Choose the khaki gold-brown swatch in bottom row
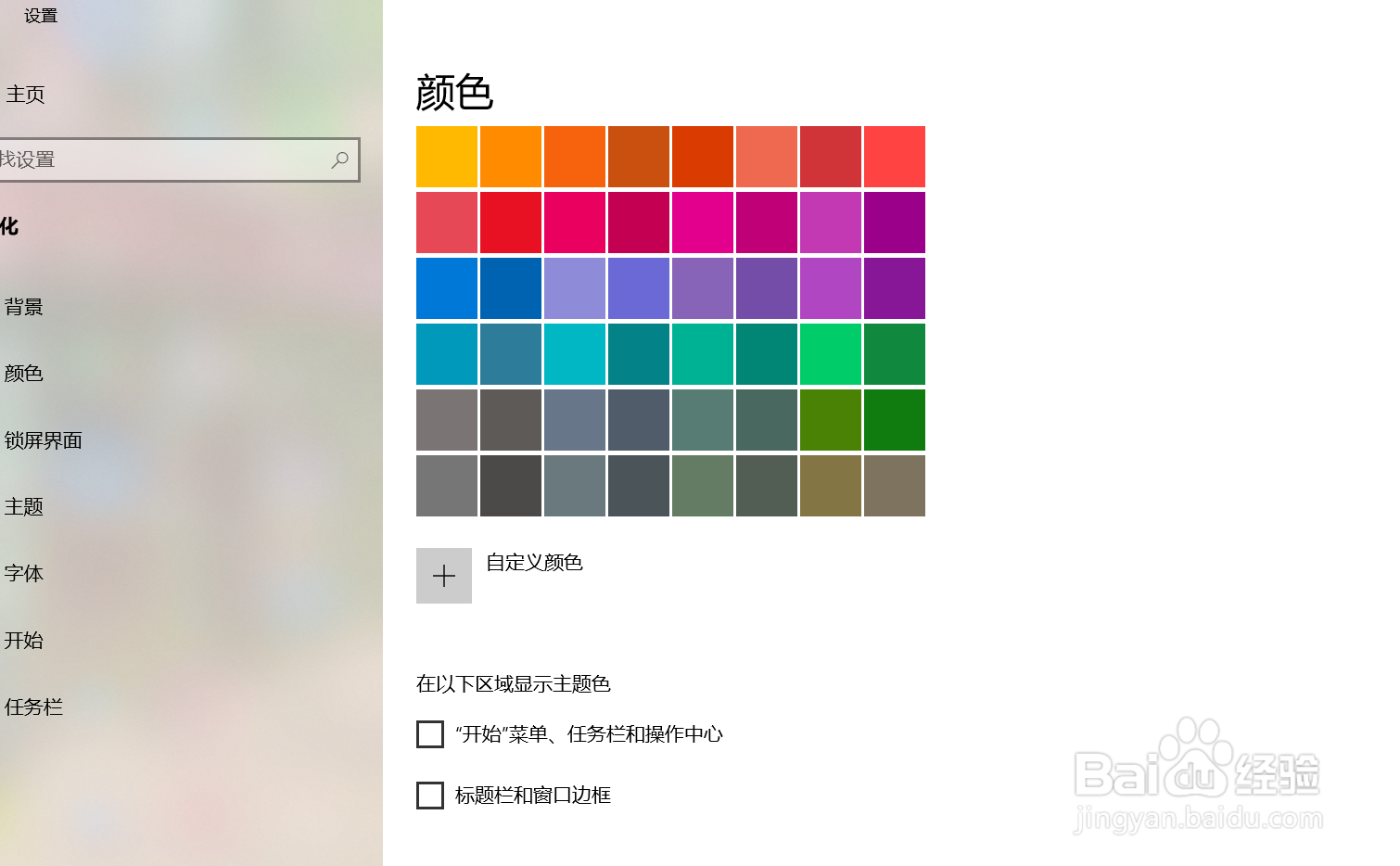1400x866 pixels. [831, 486]
